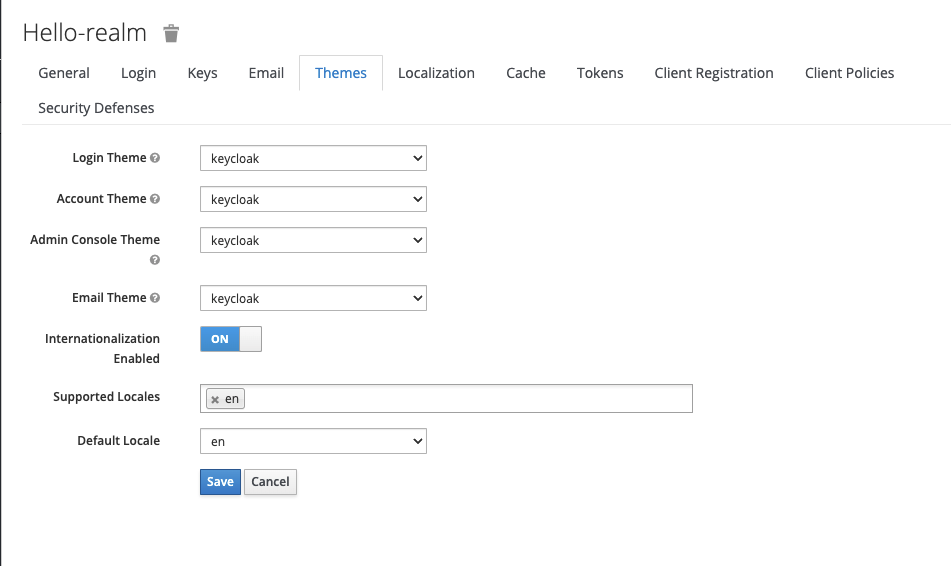Click the Login Theme label
This screenshot has width=951, height=566.
[x=109, y=158]
